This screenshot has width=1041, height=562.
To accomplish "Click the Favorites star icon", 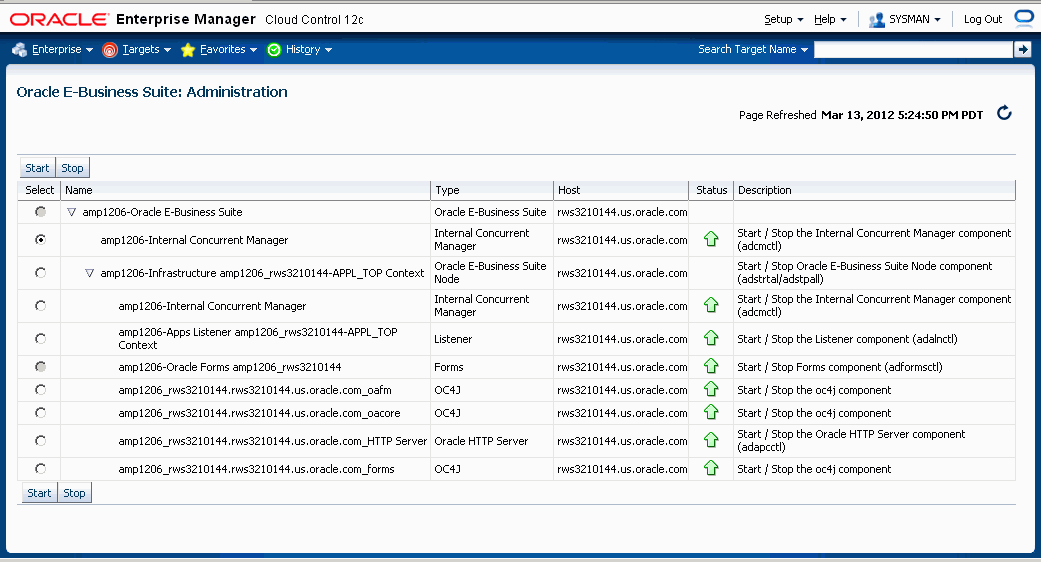I will click(188, 50).
